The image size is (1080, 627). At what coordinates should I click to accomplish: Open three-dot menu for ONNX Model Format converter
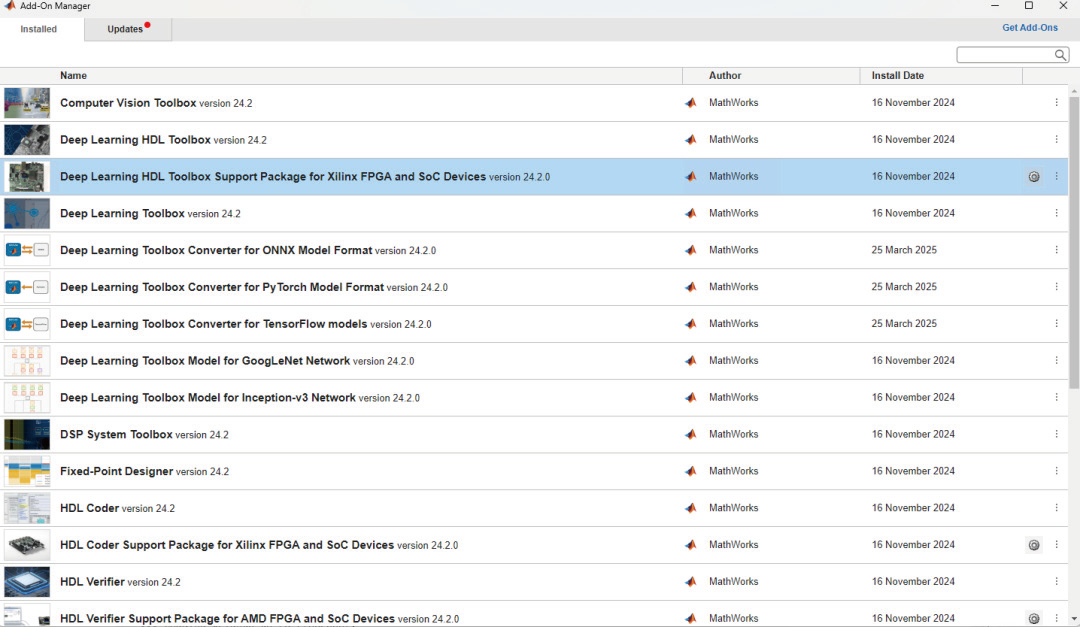pos(1056,250)
